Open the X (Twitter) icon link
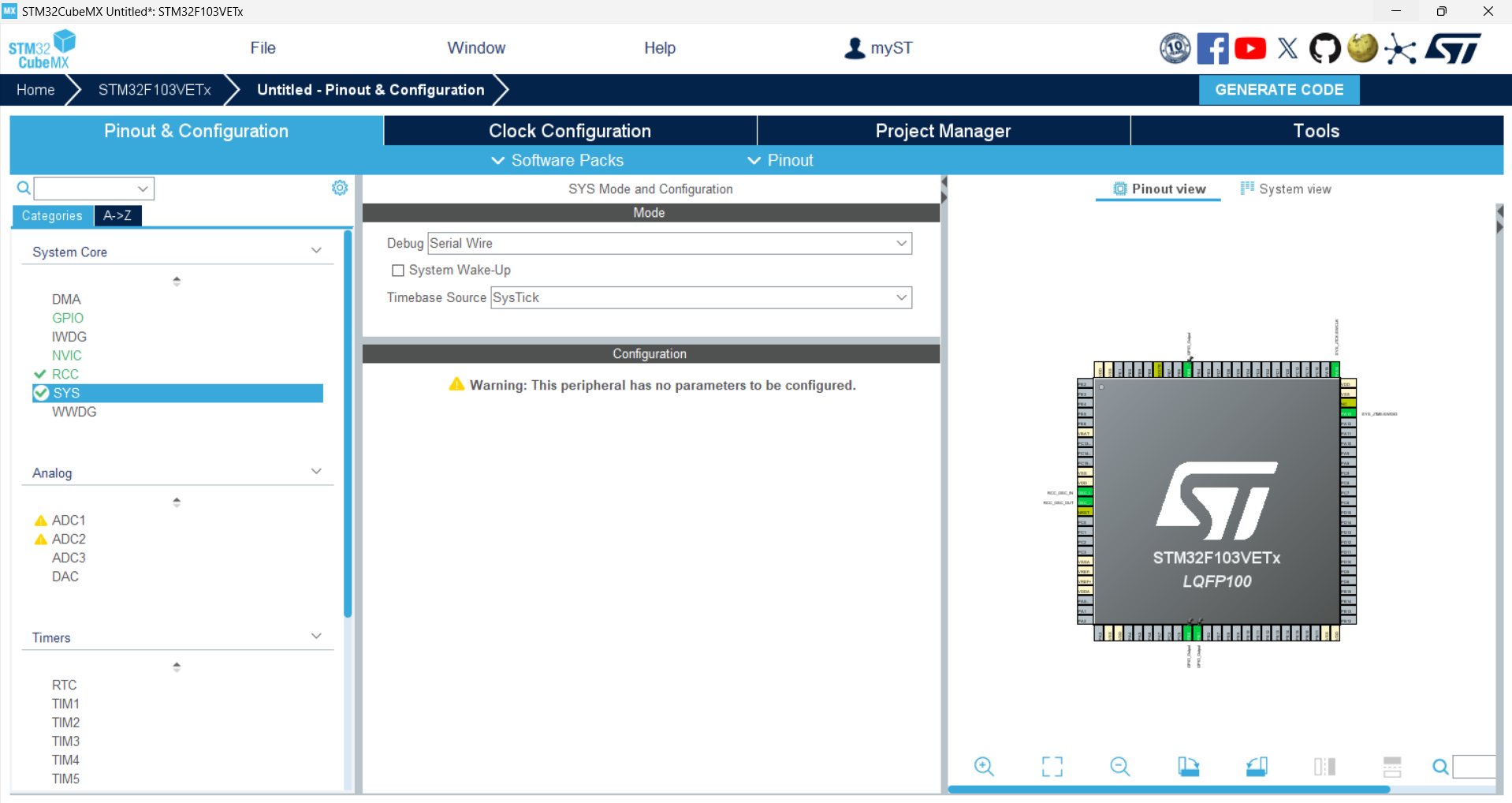 pos(1287,48)
